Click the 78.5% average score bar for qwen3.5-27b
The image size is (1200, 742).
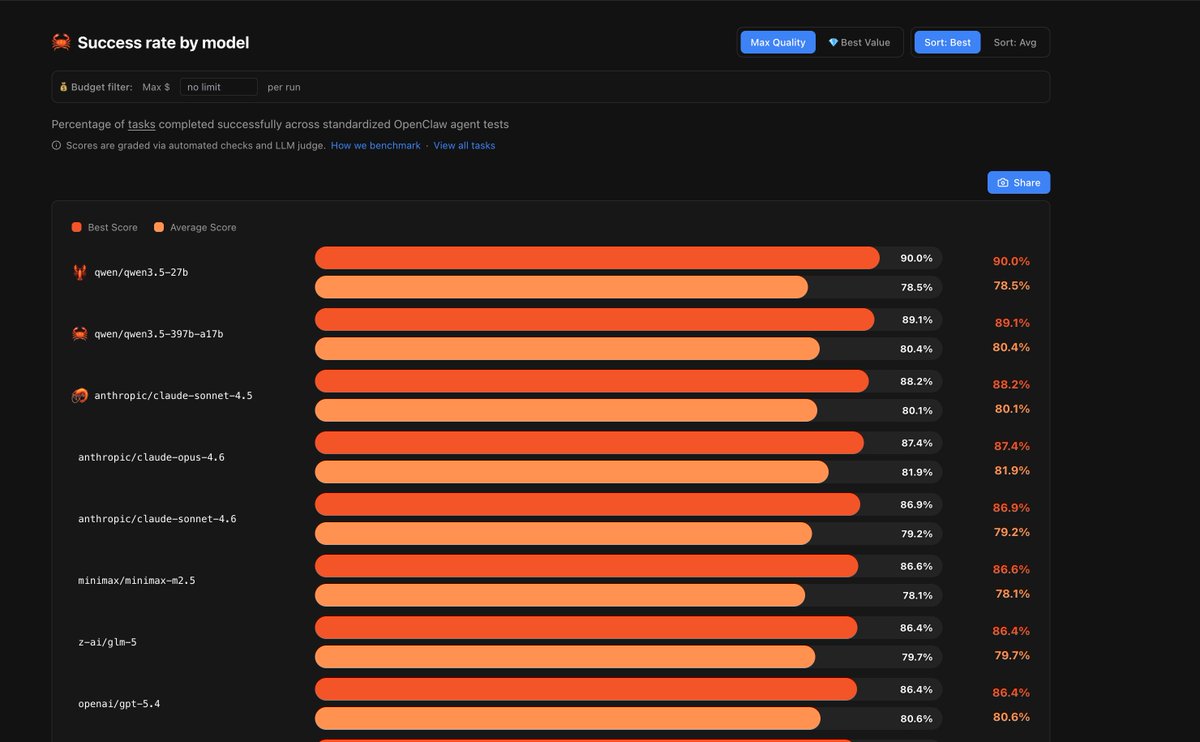(x=561, y=287)
